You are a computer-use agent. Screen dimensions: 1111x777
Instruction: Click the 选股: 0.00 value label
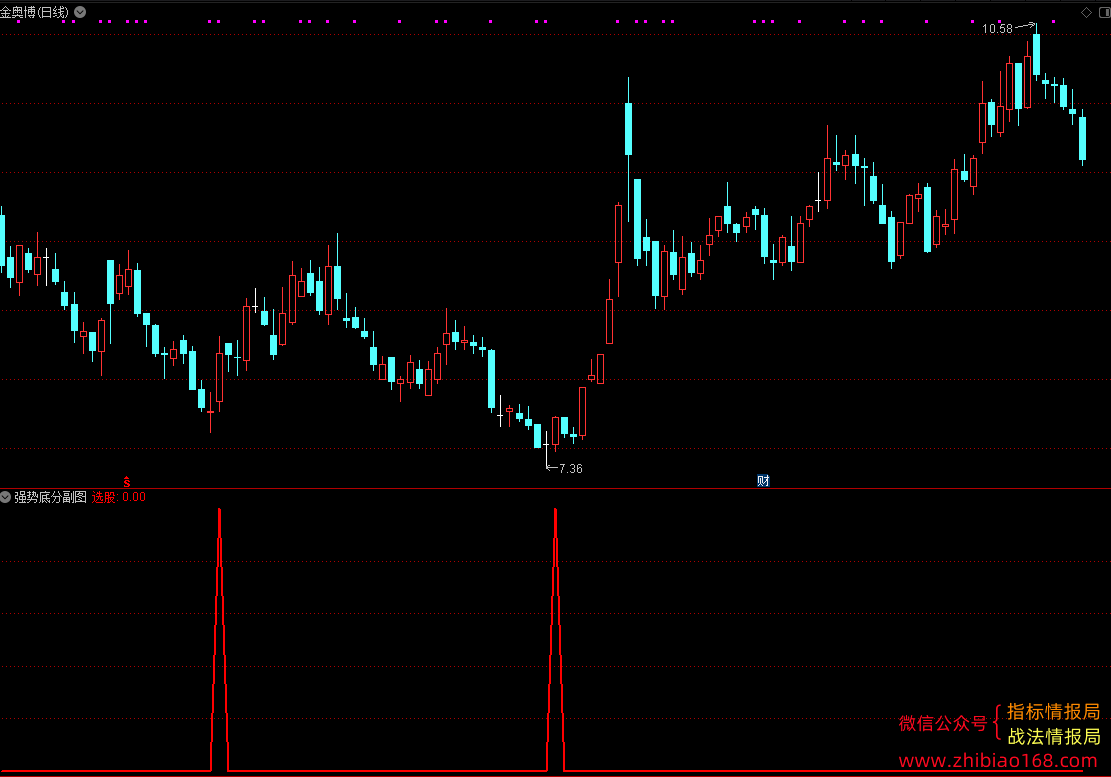click(119, 497)
